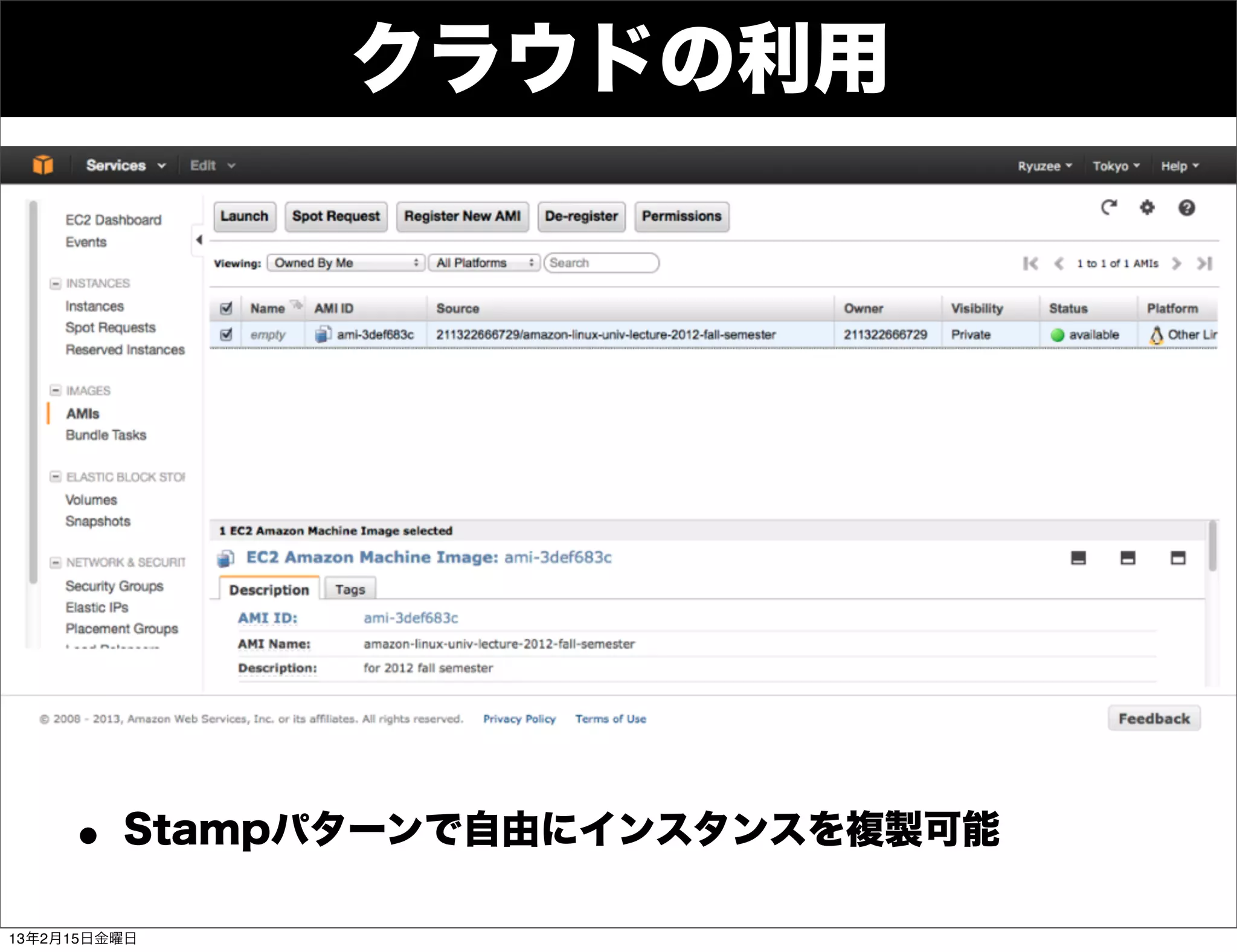Click the ami-3def683c value in Description
This screenshot has width=1237, height=952.
click(411, 618)
